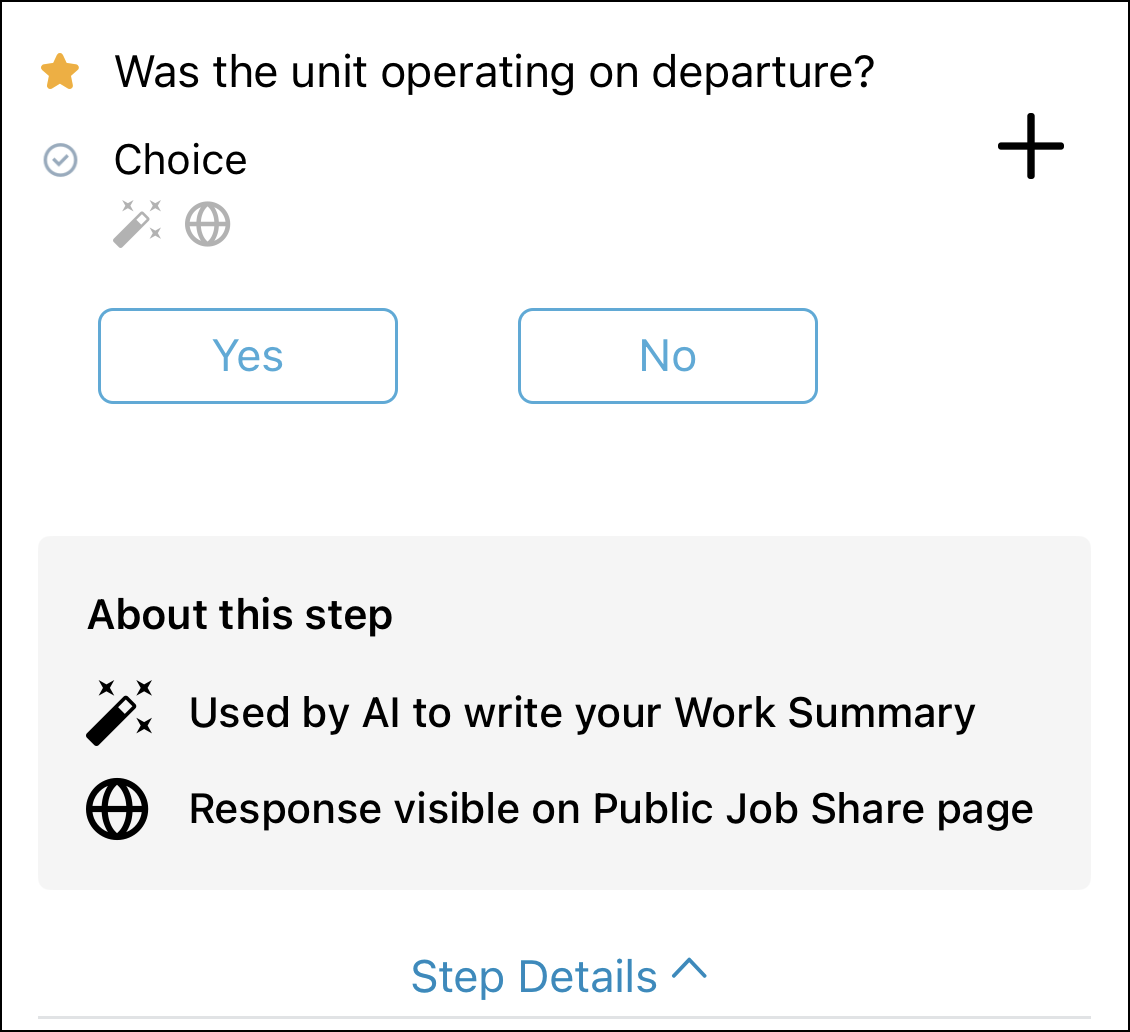1130x1032 pixels.
Task: Click the circled checkmark Choice icon
Action: 61,159
